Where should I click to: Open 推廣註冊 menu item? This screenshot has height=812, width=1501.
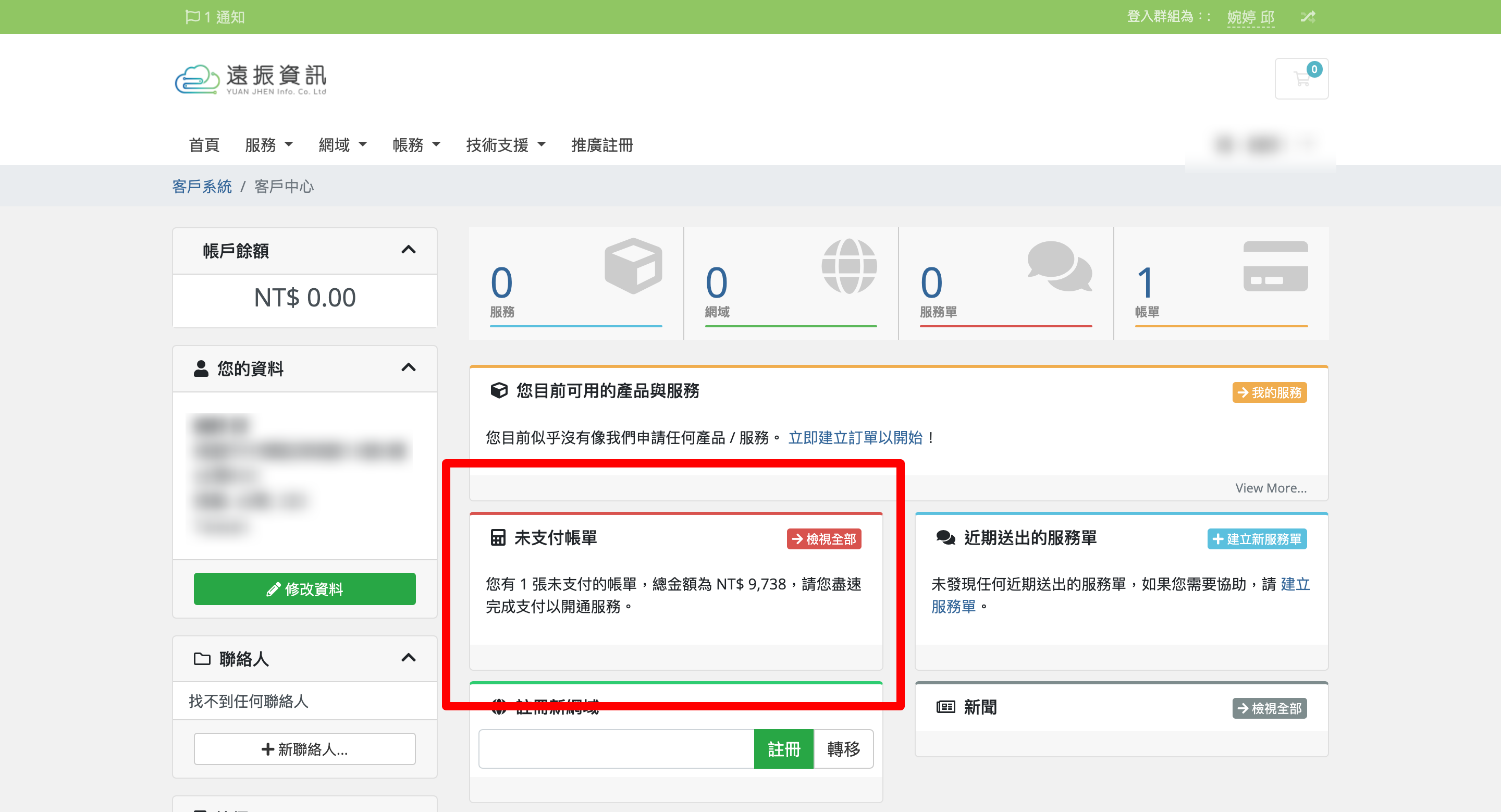coord(601,144)
